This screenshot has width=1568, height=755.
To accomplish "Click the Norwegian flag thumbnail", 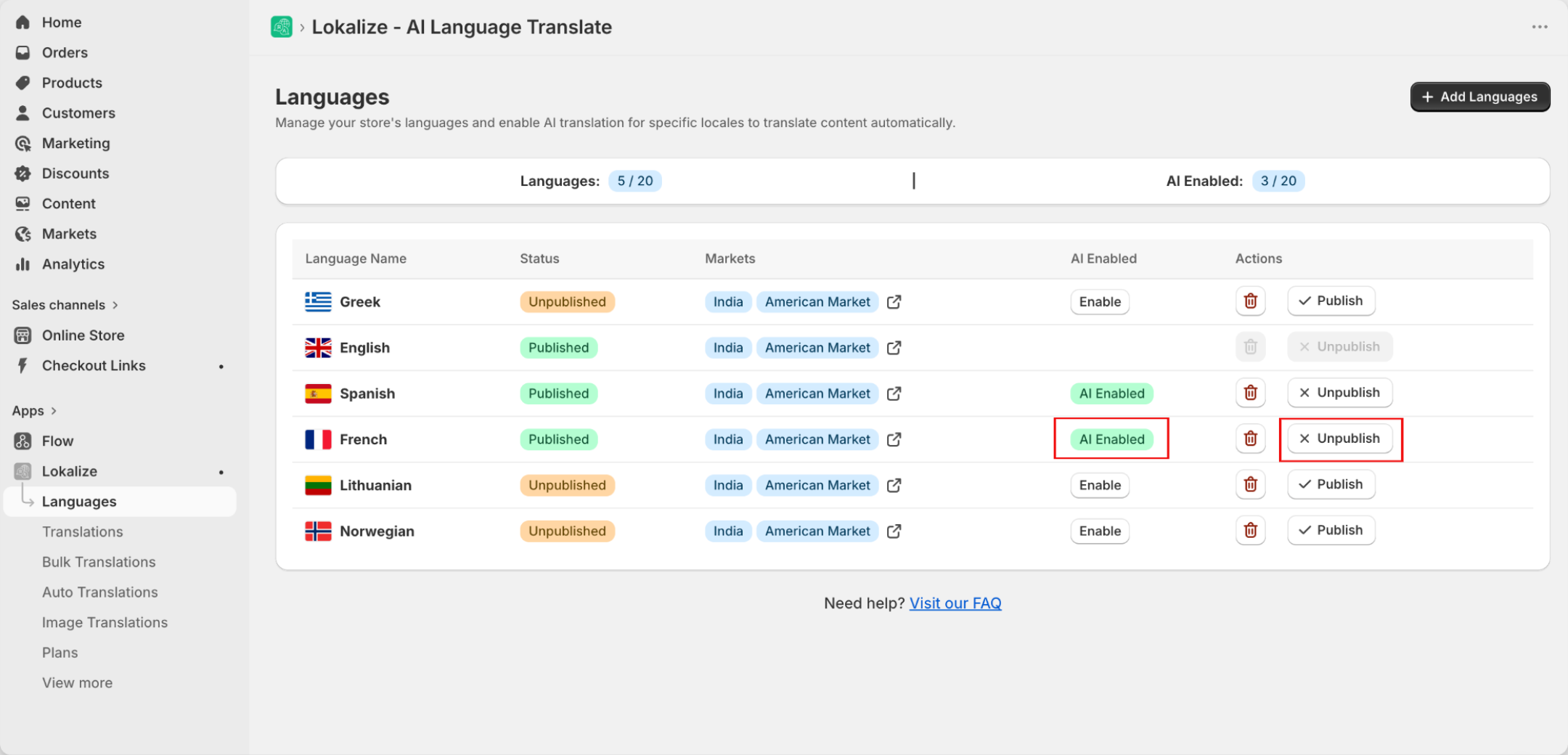I will 318,531.
